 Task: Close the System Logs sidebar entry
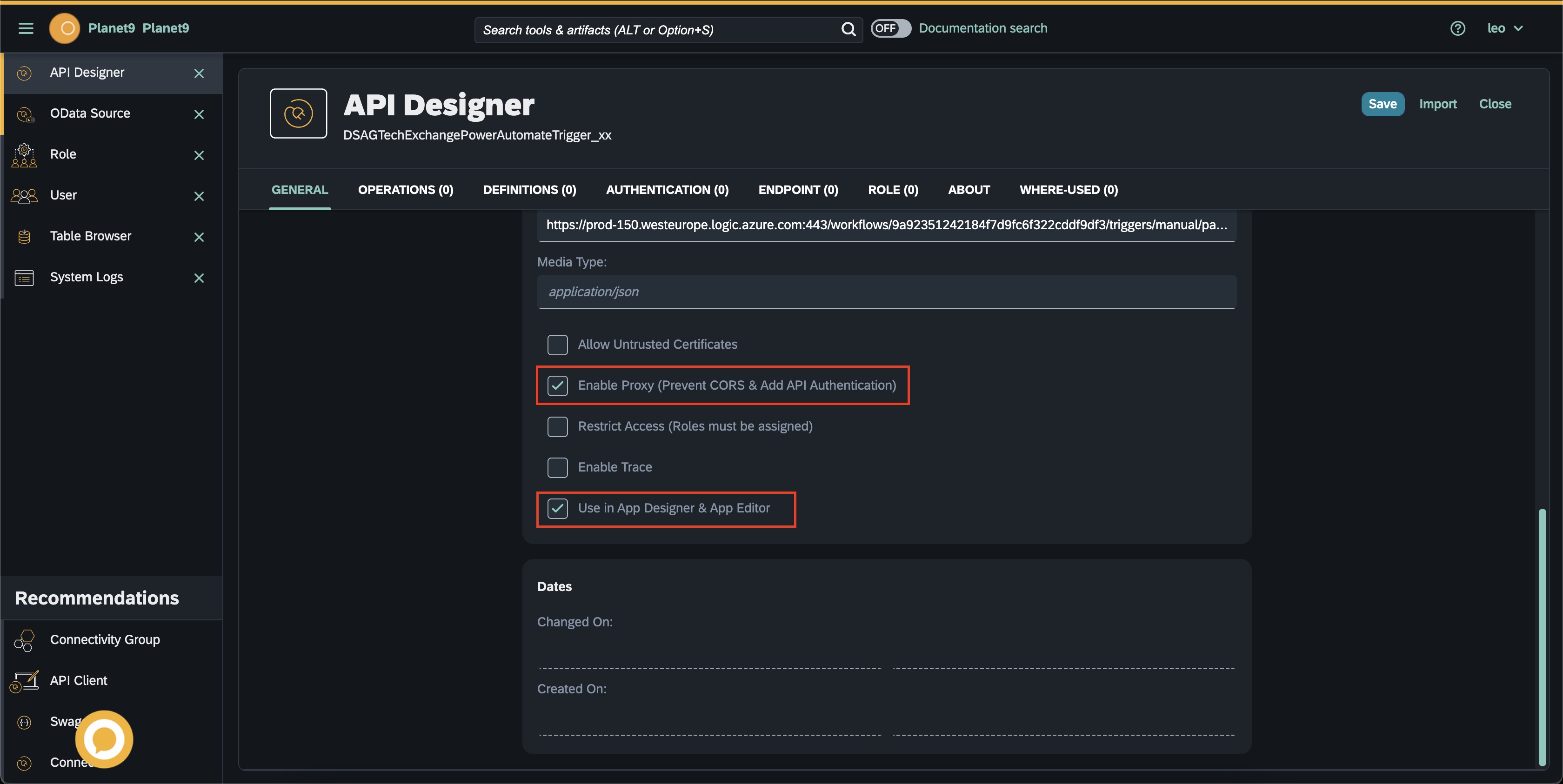point(199,278)
